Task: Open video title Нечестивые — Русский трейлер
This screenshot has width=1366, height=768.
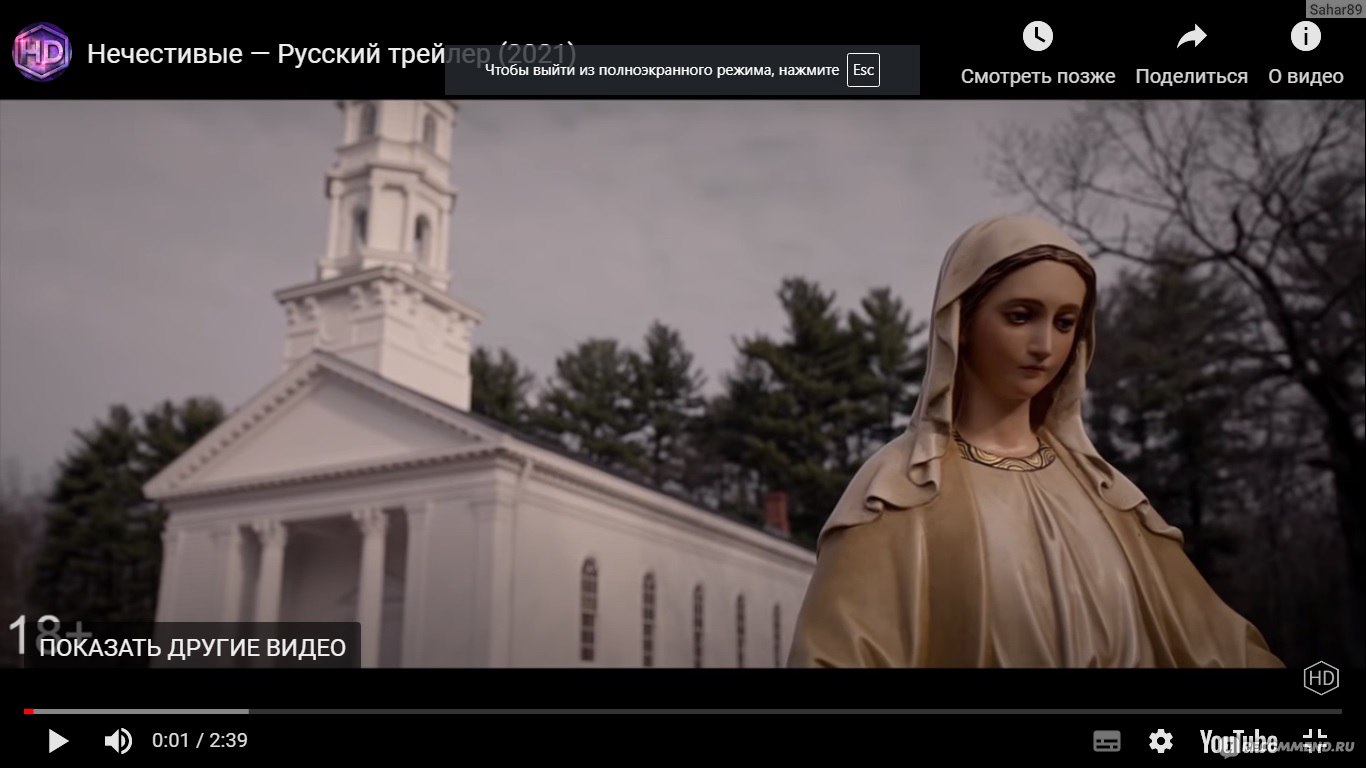Action: (332, 53)
